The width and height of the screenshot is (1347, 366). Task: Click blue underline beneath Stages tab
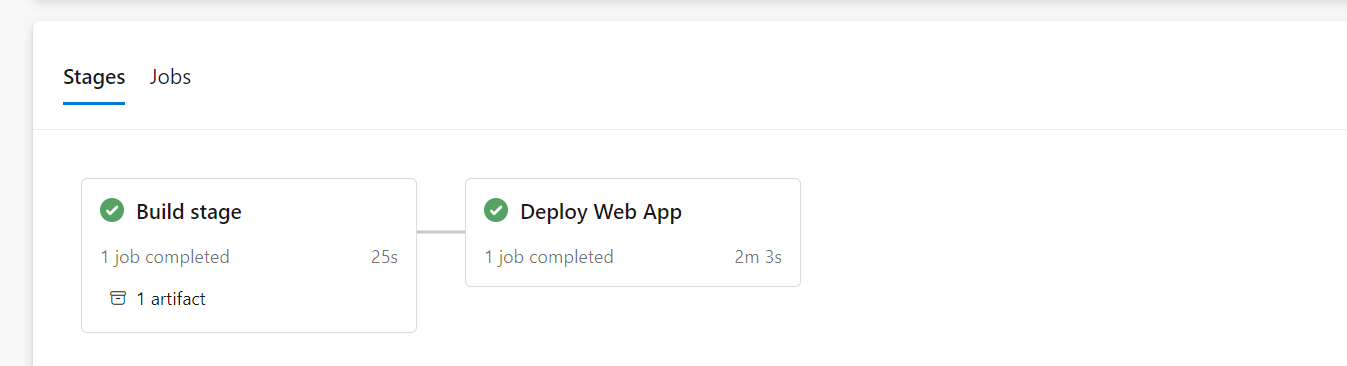tap(94, 103)
